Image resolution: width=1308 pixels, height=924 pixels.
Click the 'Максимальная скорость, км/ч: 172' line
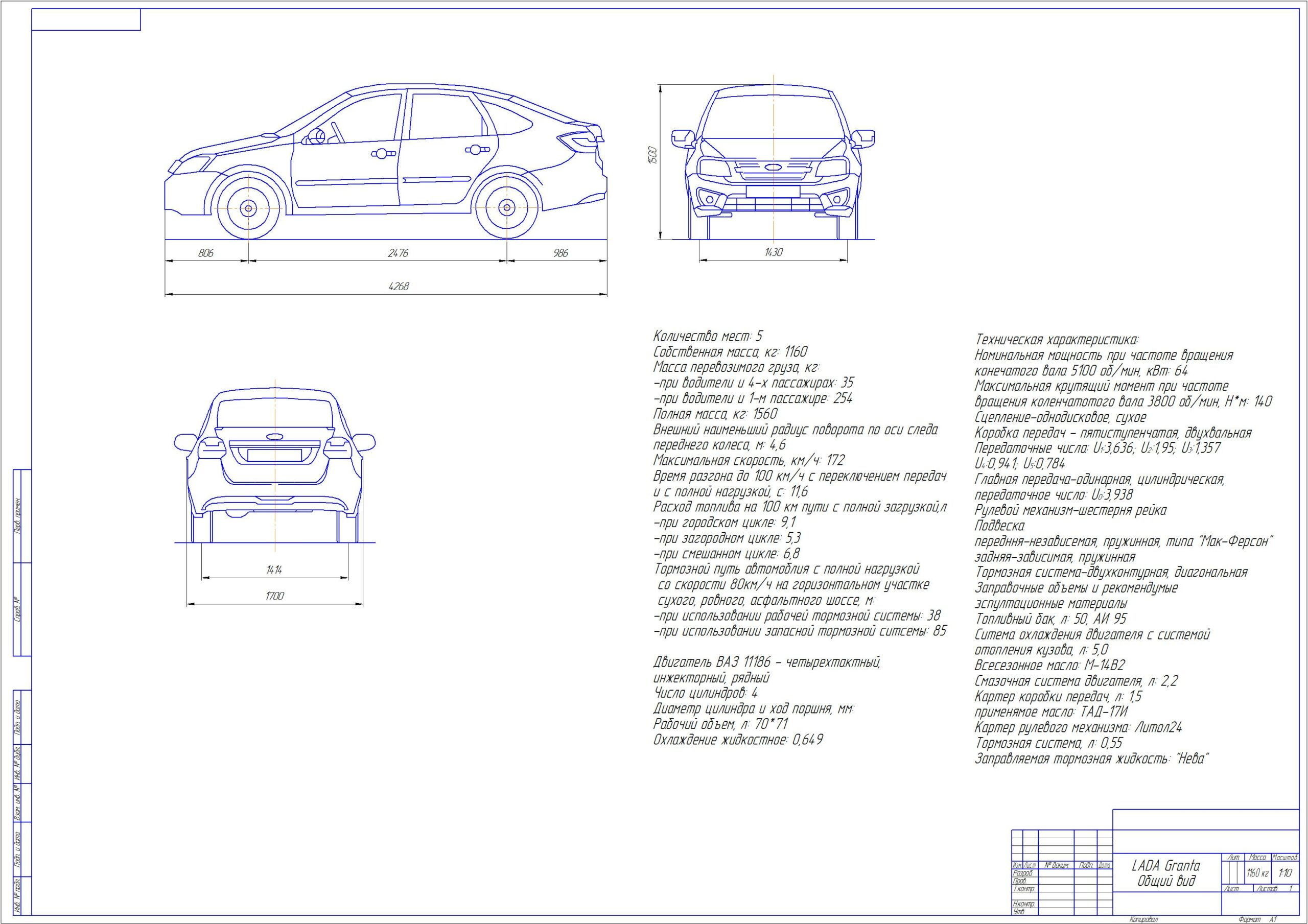tap(749, 460)
